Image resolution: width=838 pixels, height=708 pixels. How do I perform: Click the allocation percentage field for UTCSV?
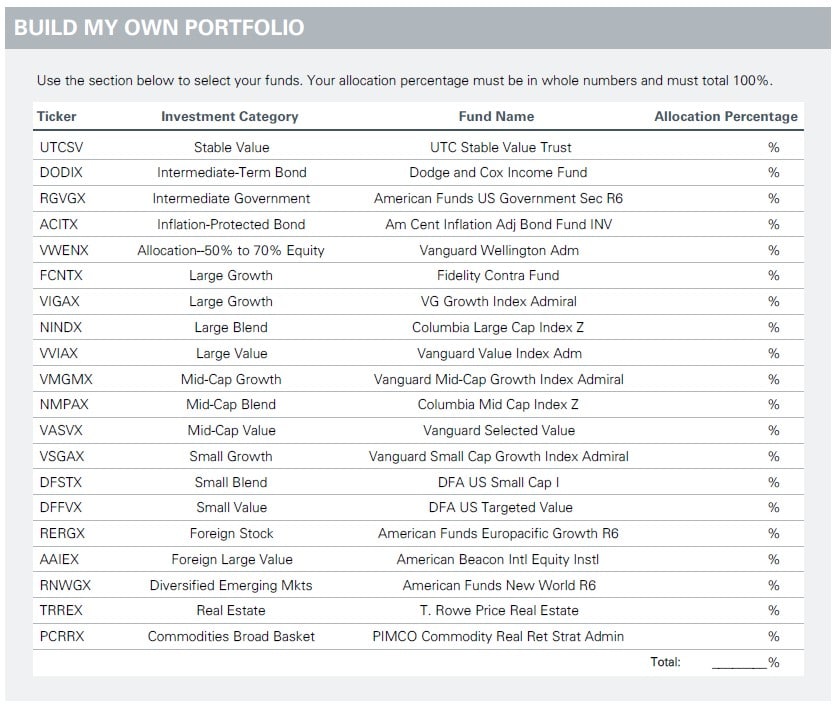(x=750, y=147)
